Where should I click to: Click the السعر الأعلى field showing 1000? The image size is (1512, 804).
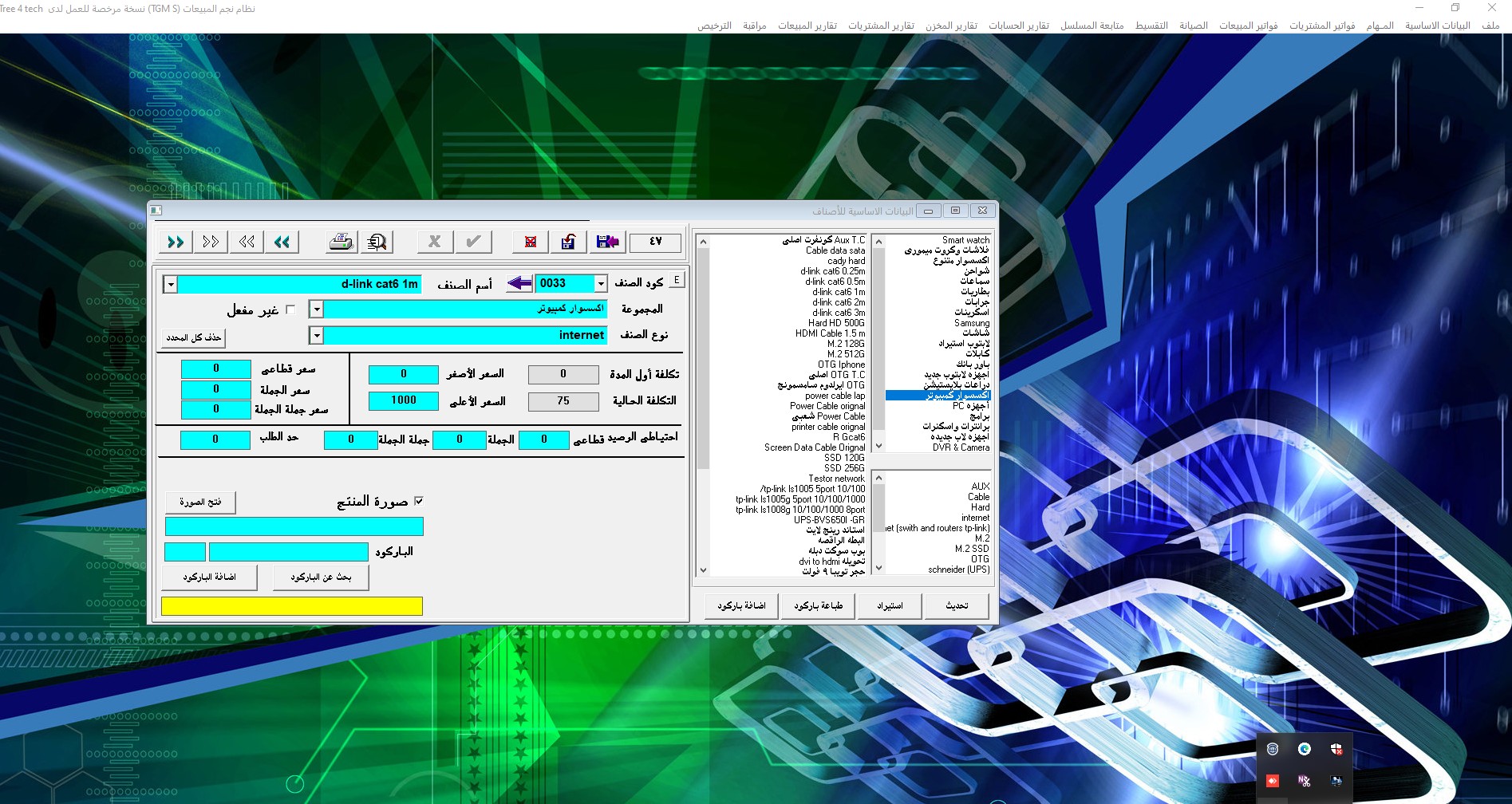(x=404, y=400)
